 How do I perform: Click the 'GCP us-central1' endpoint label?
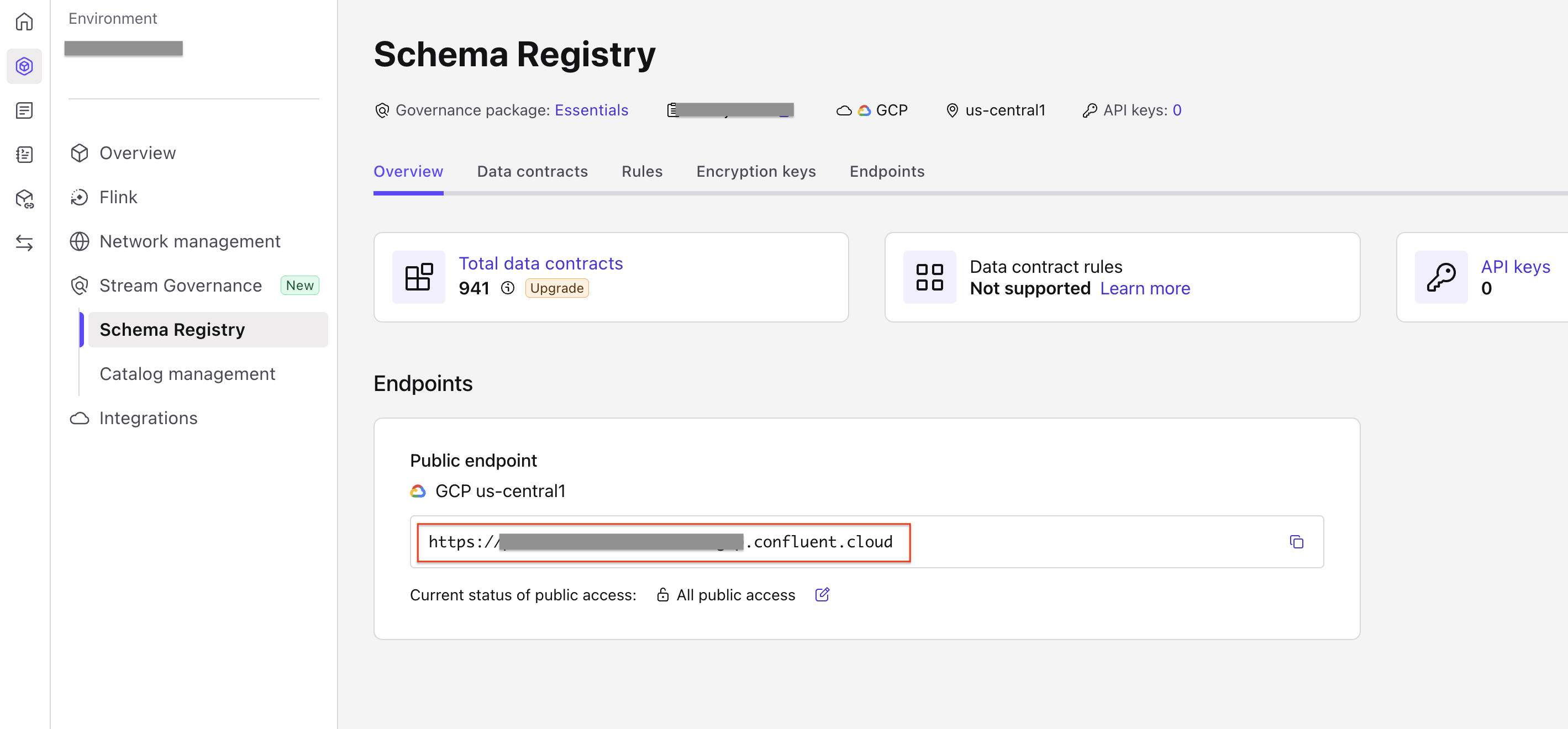pos(501,491)
